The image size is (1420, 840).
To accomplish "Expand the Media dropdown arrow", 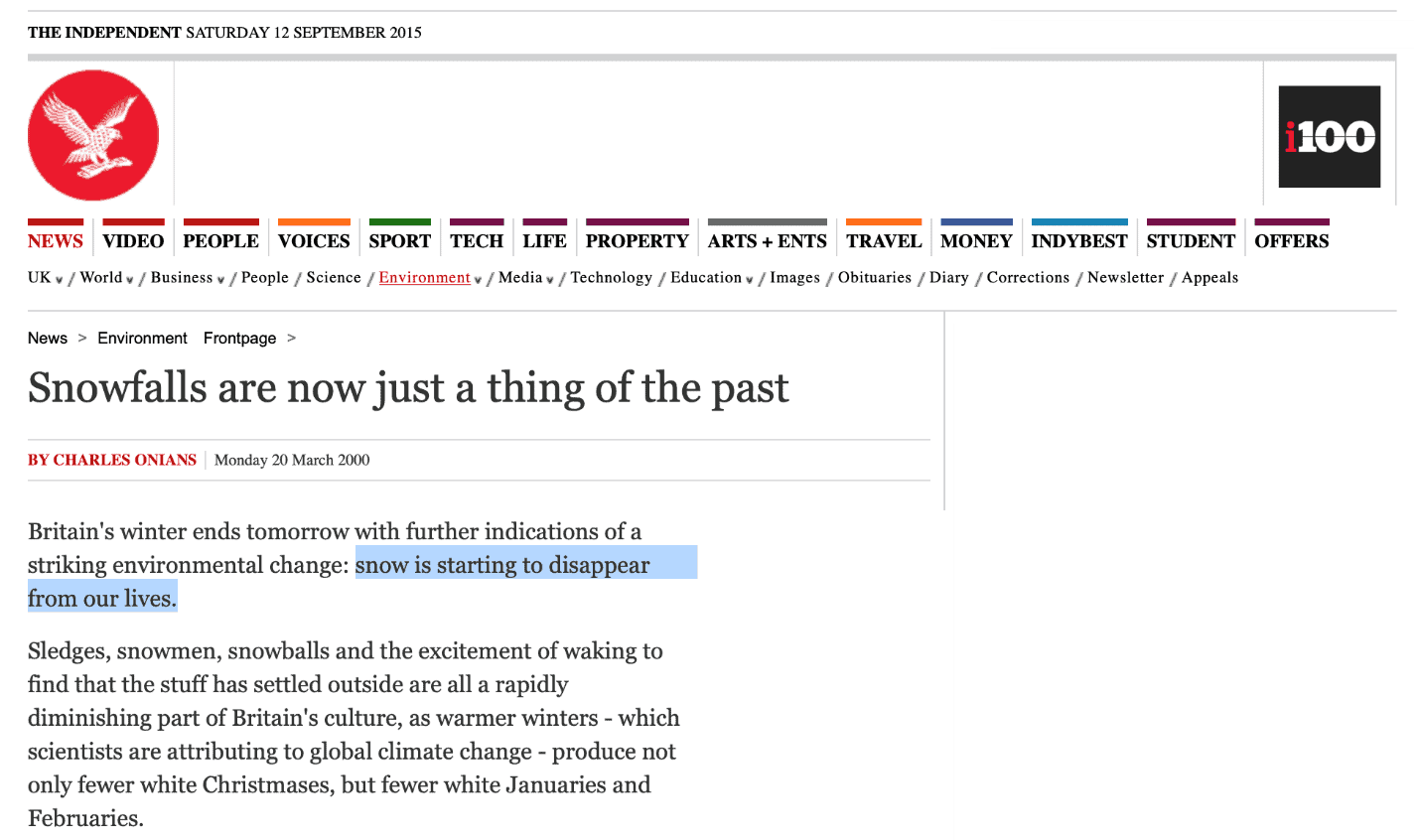I will click(x=550, y=280).
